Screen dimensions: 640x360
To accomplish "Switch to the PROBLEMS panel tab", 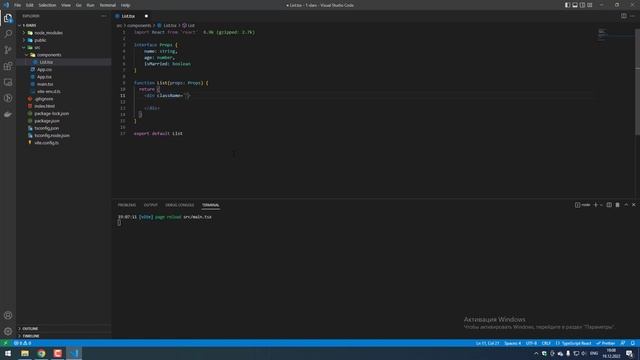I will point(127,205).
